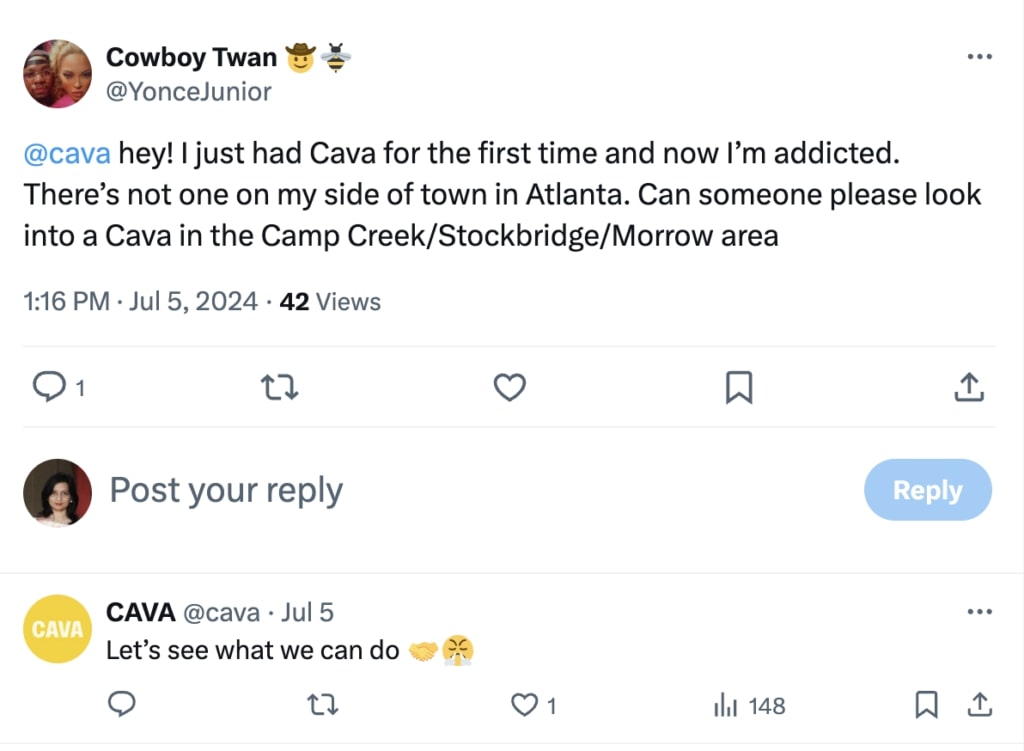Repost CAVA's reply
1024x751 pixels.
click(322, 705)
